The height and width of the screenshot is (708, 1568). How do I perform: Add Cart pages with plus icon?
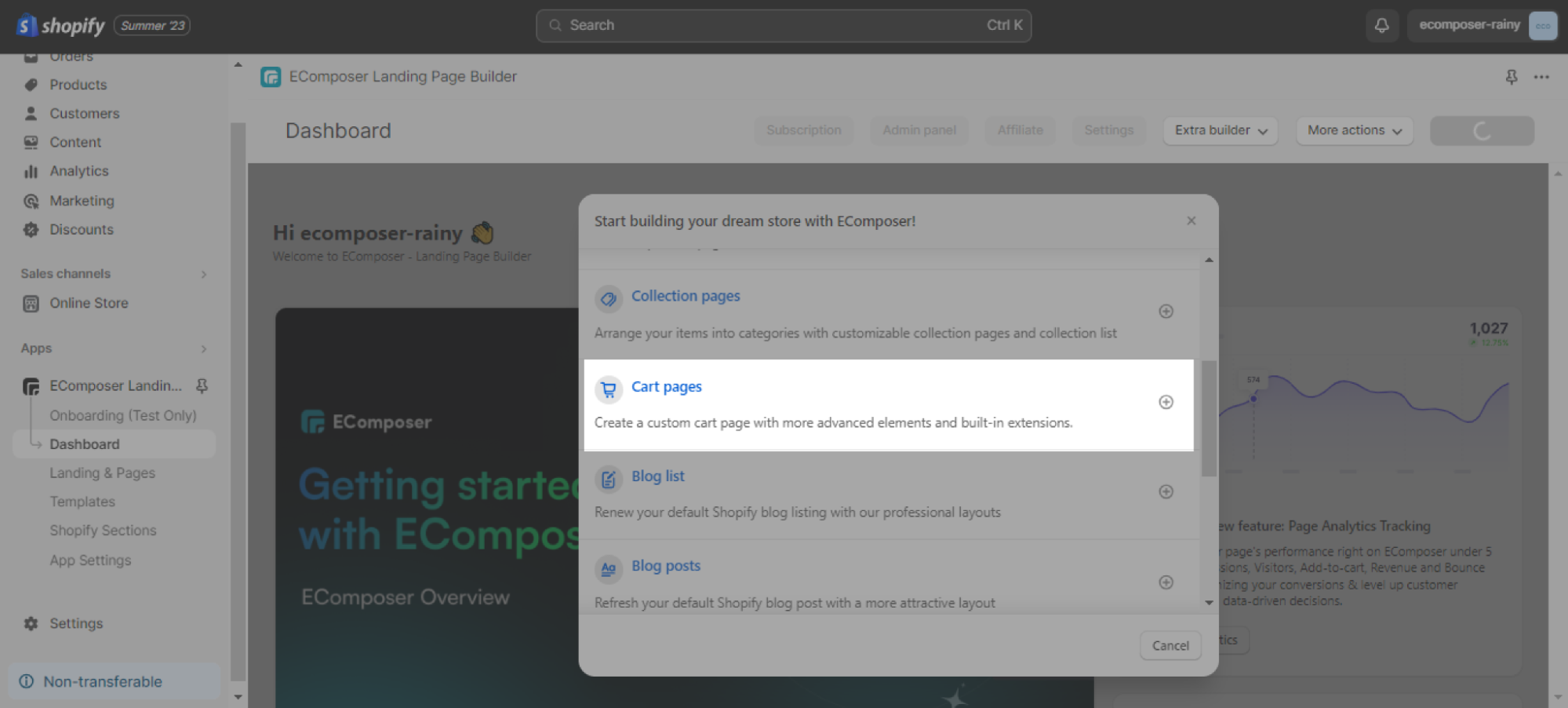[x=1166, y=402]
